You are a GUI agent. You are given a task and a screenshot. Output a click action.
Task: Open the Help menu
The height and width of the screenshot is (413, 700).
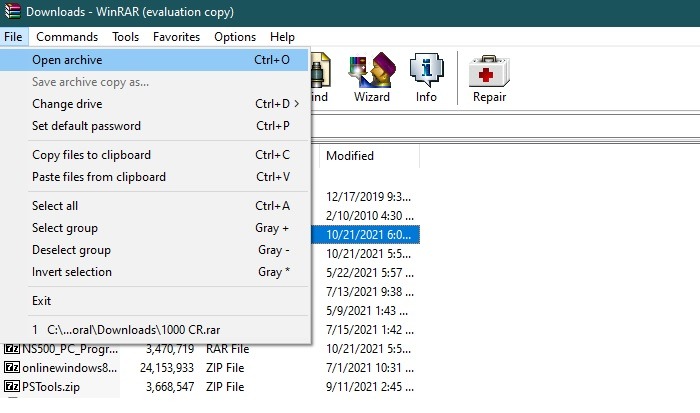[x=282, y=37]
